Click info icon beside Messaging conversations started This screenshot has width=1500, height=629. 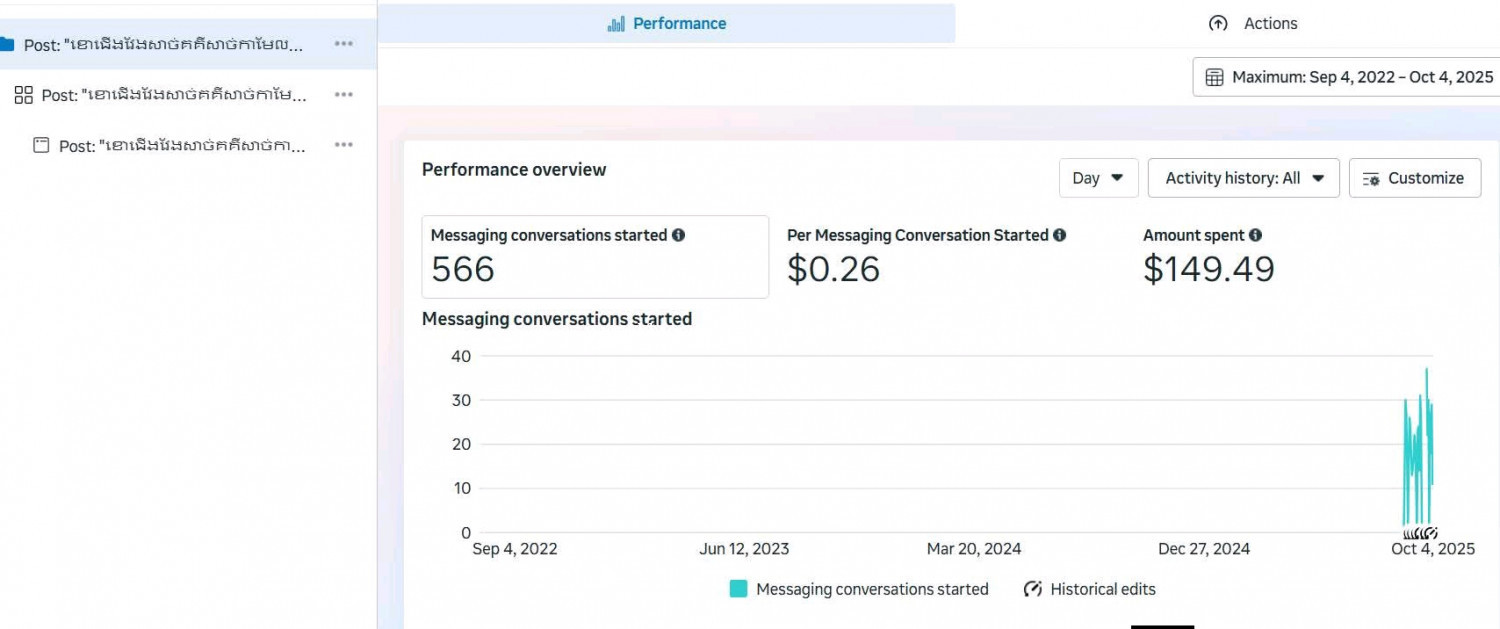[679, 235]
